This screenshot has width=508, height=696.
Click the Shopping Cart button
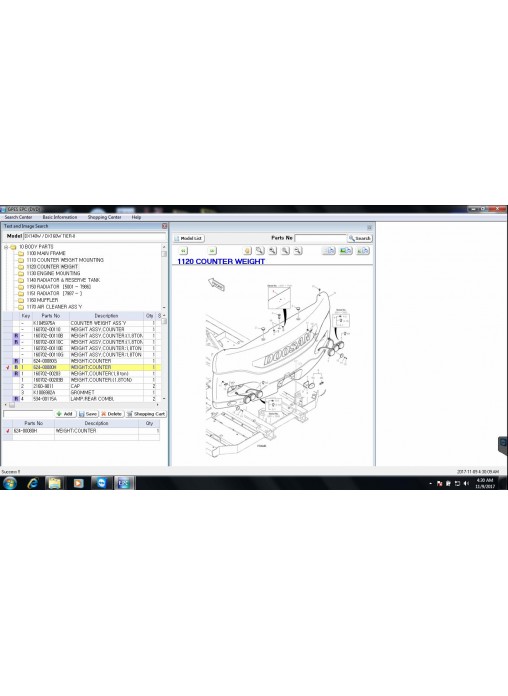(146, 414)
